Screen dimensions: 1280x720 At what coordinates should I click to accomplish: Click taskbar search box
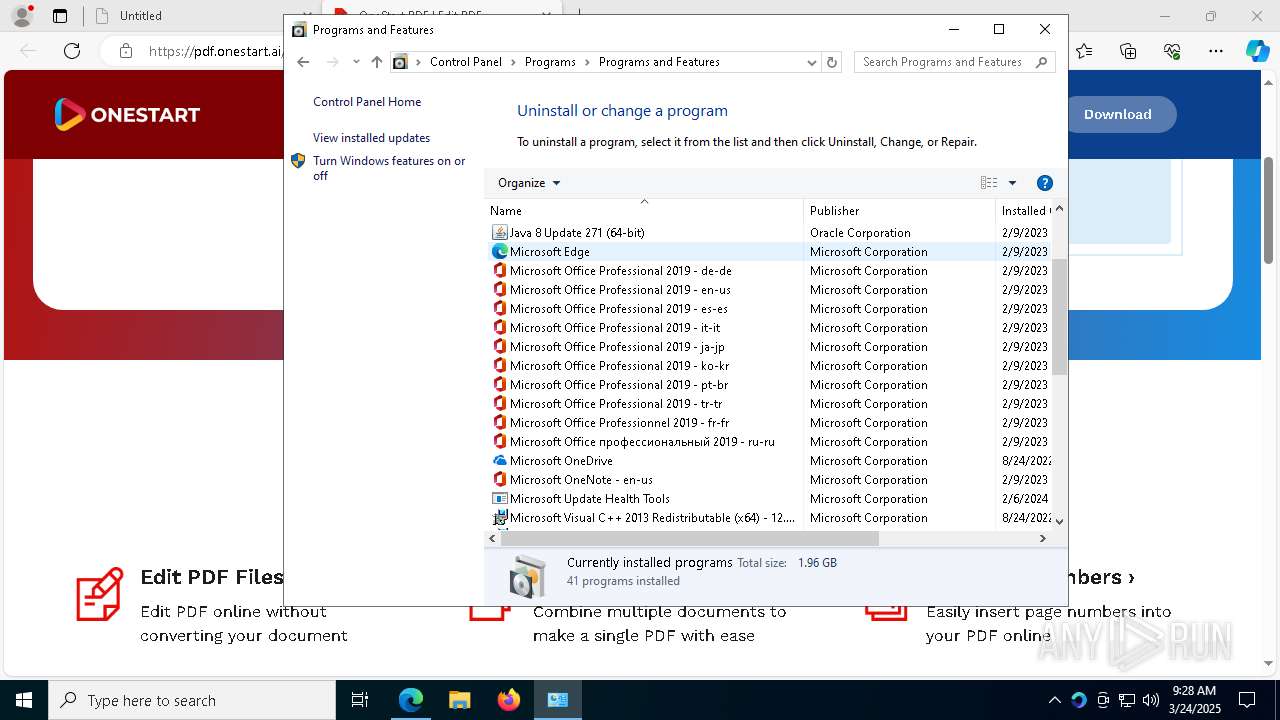tap(192, 700)
